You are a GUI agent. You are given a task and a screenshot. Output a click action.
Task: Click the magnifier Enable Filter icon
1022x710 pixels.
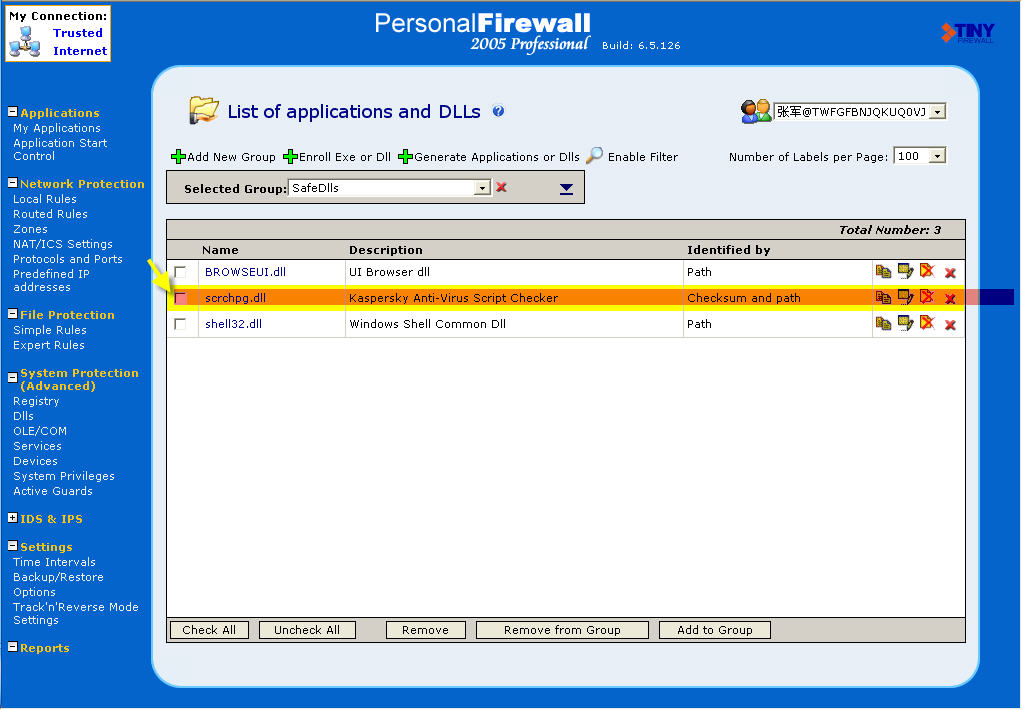click(594, 155)
